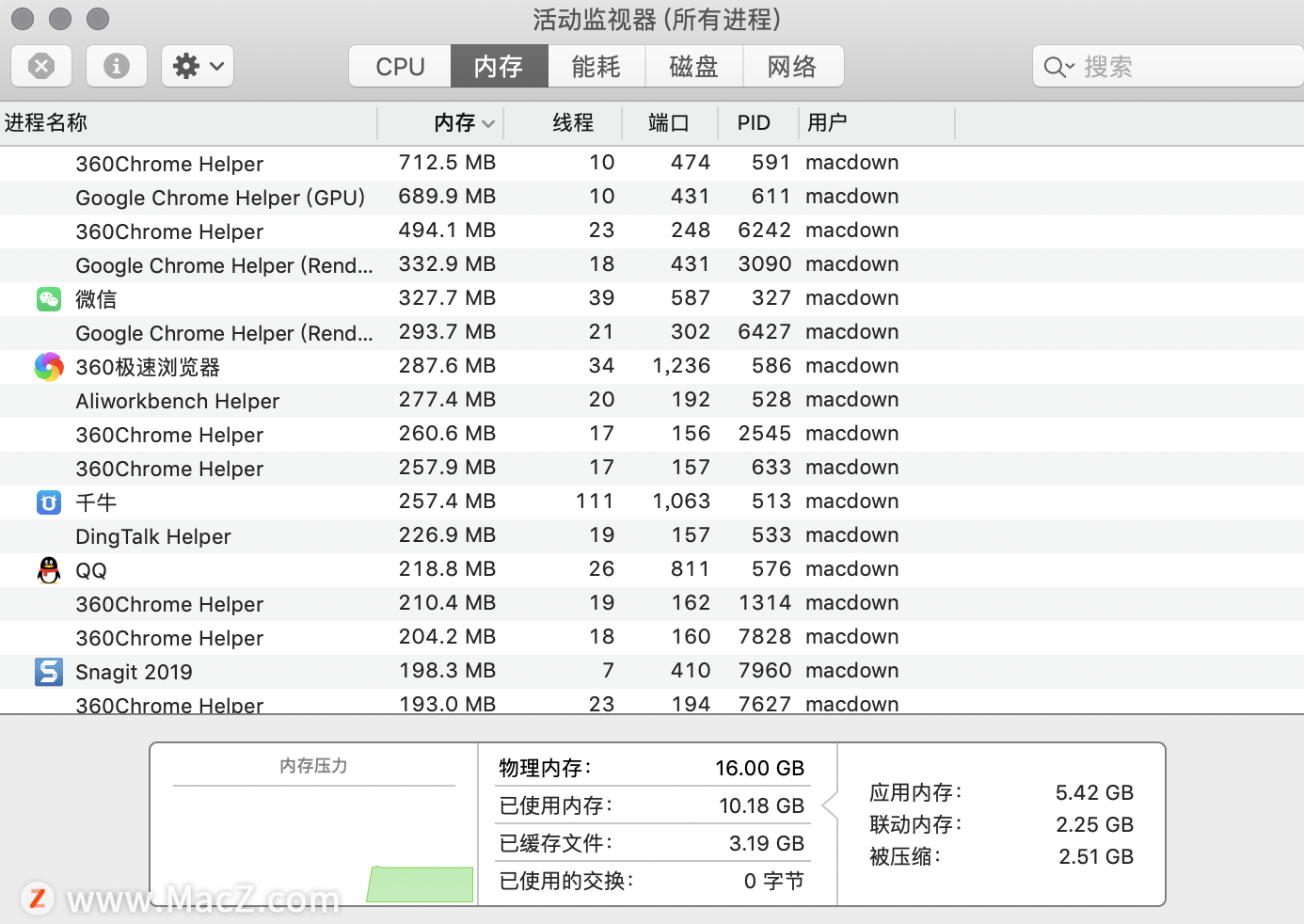The width and height of the screenshot is (1304, 924).
Task: Click the 搜索 search field
Action: (1169, 66)
